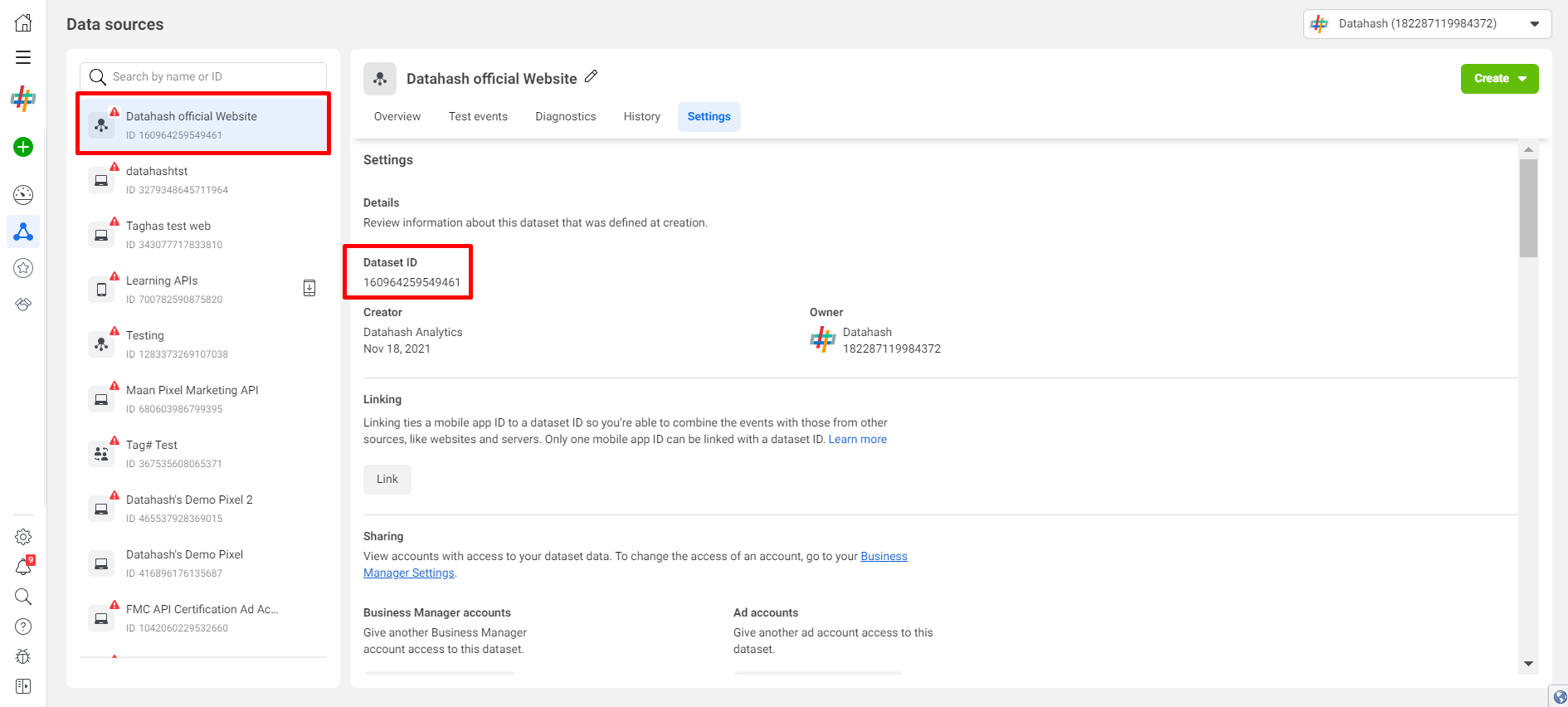1568x707 pixels.
Task: Click the Business Manager accounts heading
Action: click(437, 612)
